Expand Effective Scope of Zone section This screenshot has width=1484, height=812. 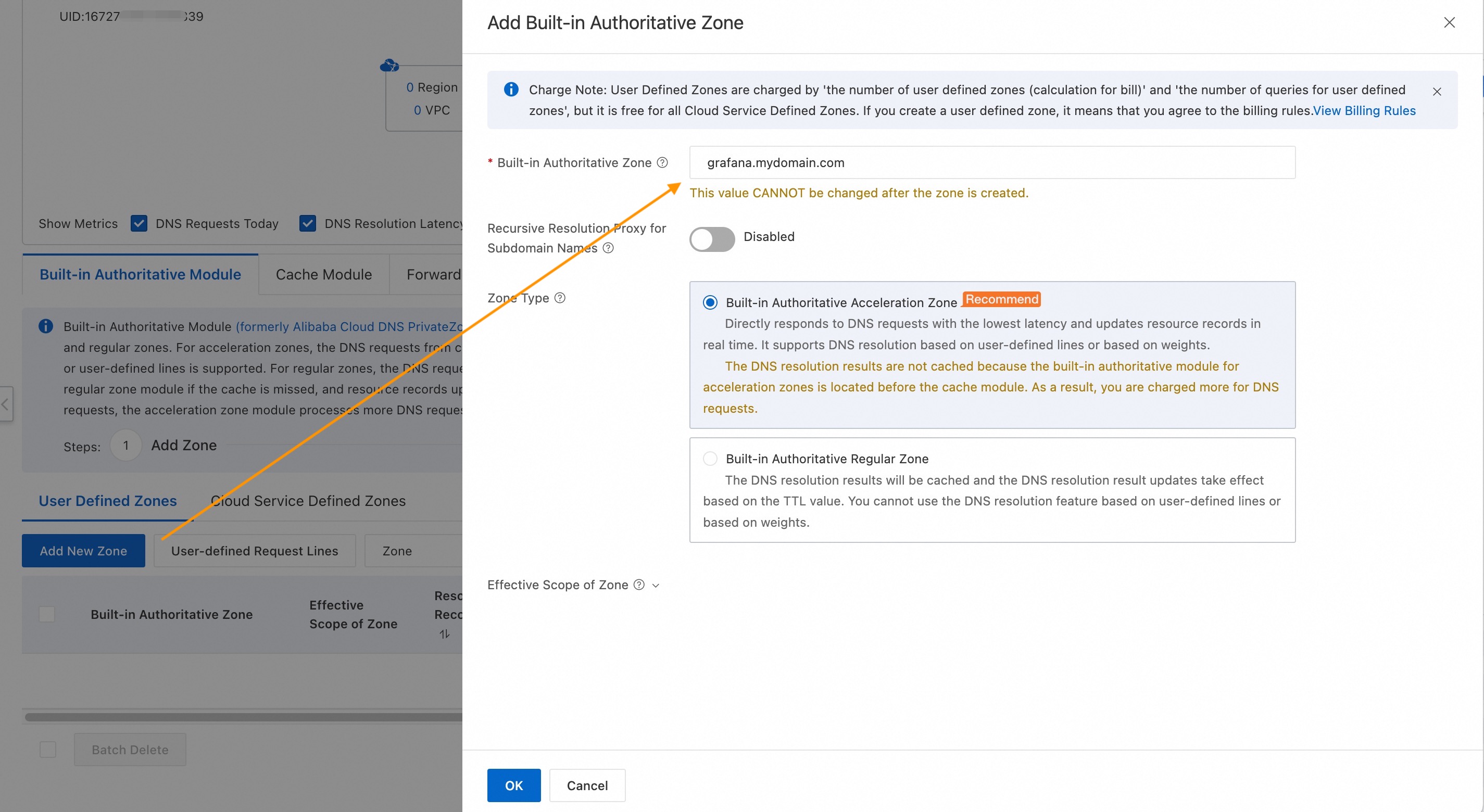click(655, 585)
